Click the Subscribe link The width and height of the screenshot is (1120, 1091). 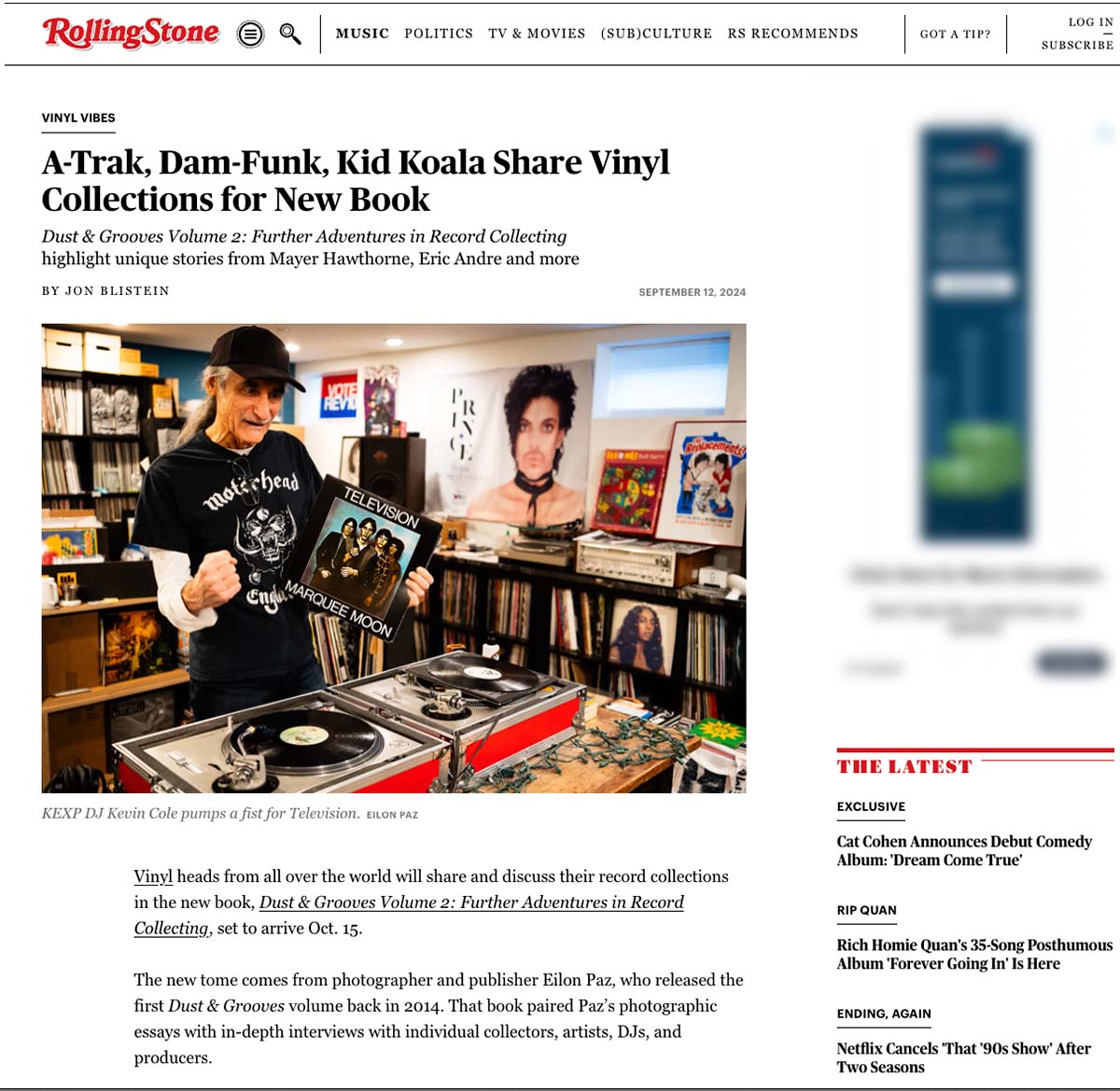[x=1077, y=45]
